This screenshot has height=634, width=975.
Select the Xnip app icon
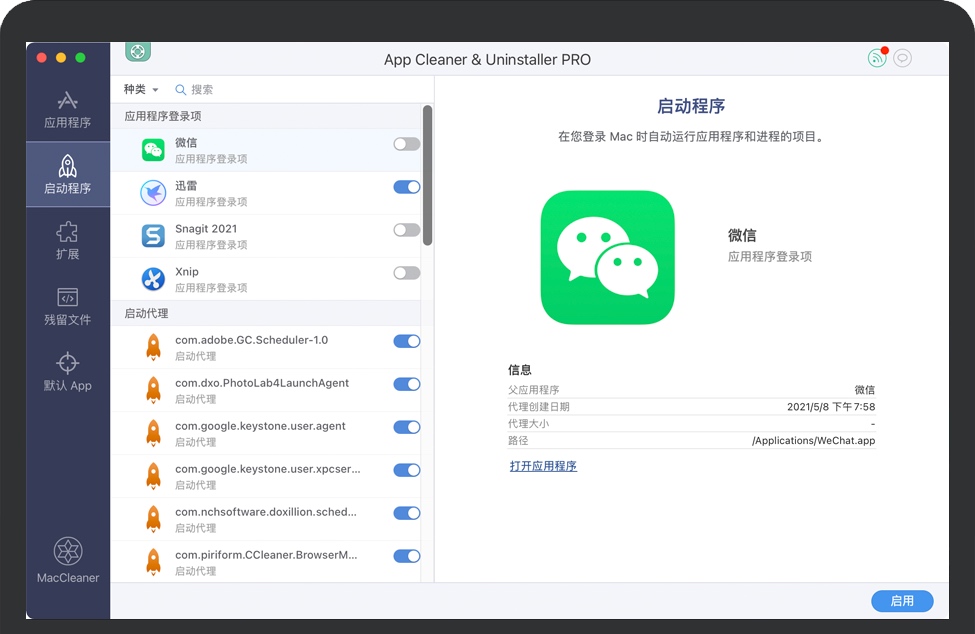pyautogui.click(x=153, y=279)
